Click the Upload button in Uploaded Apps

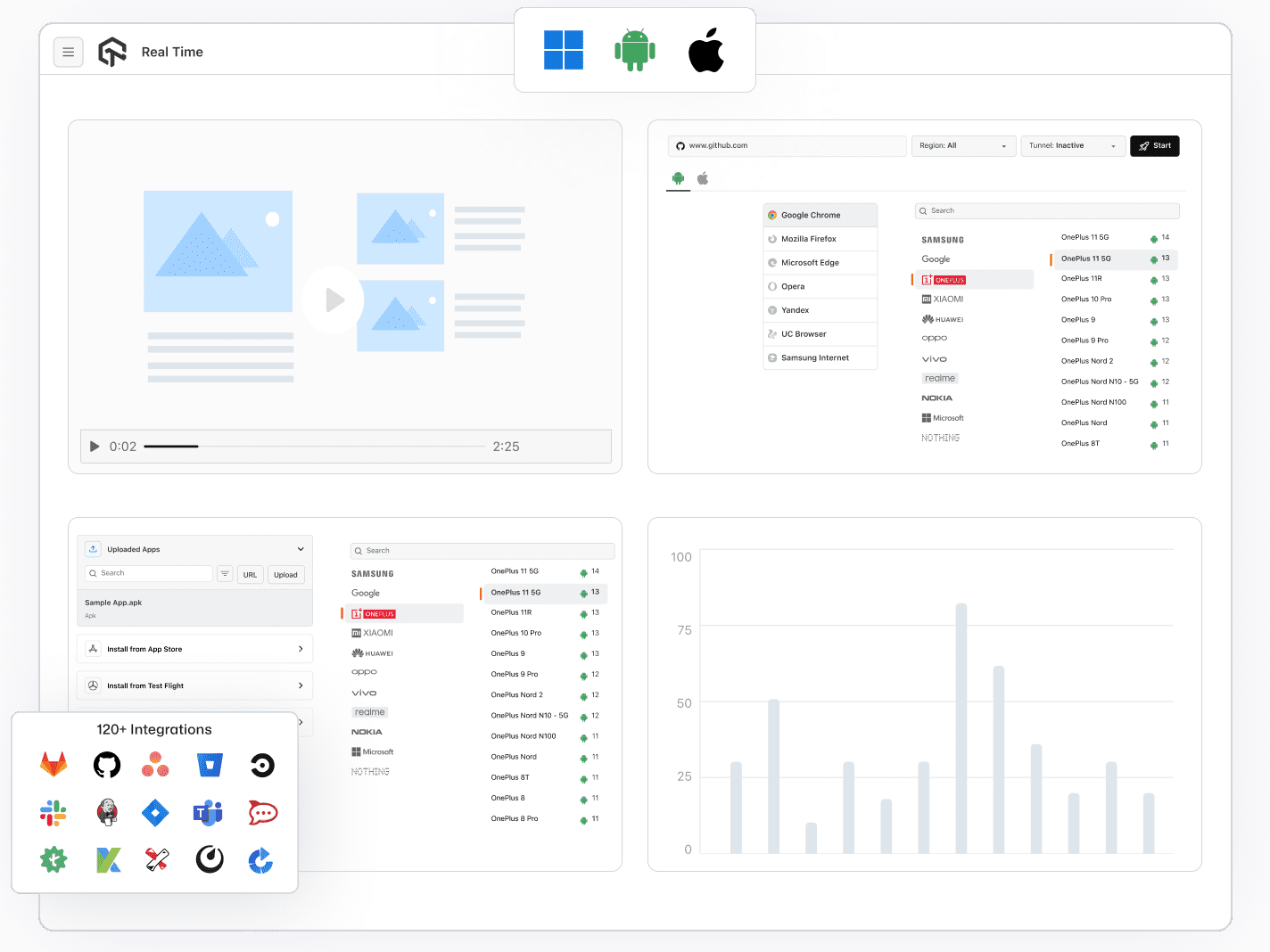coord(285,575)
